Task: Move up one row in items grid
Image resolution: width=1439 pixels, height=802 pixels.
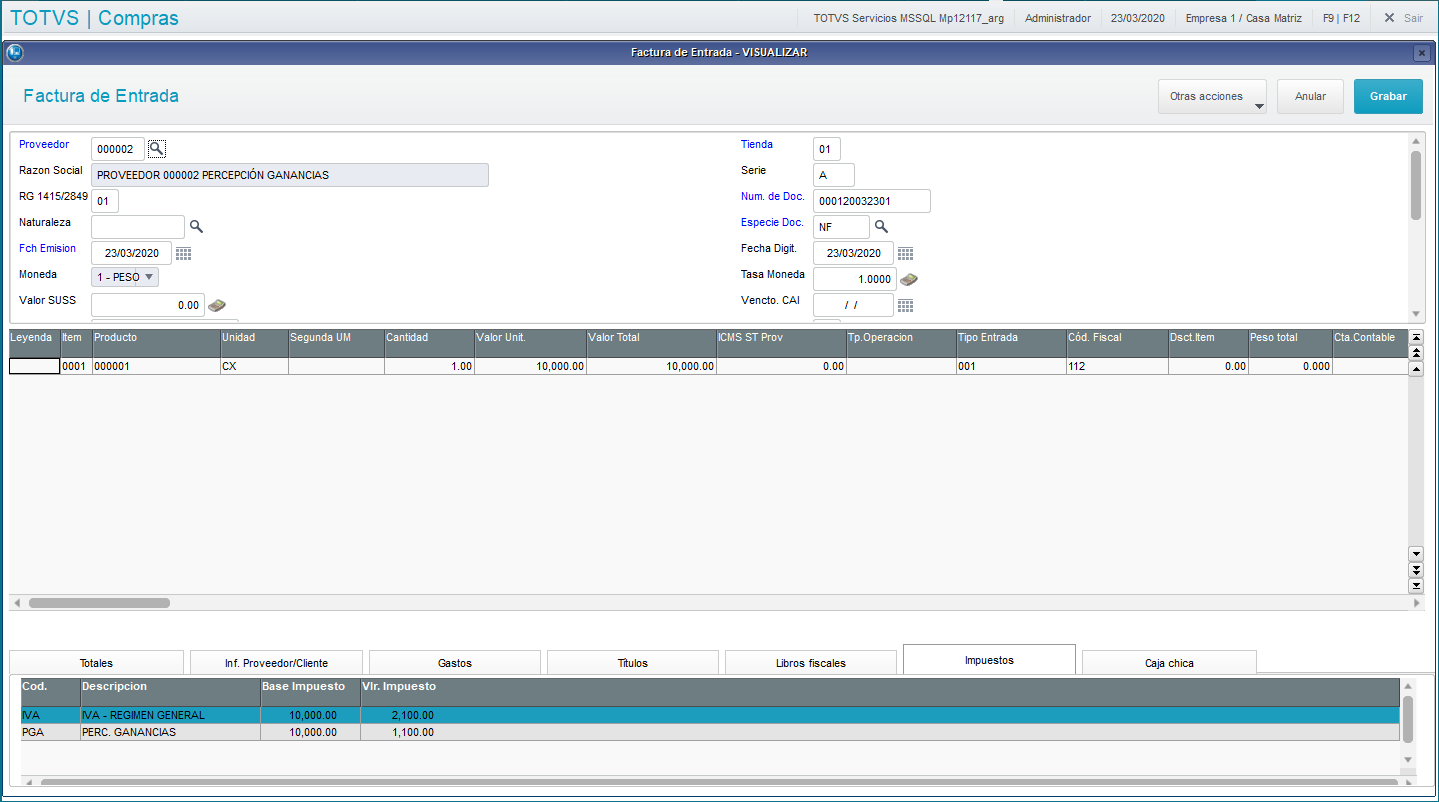Action: (x=1416, y=370)
